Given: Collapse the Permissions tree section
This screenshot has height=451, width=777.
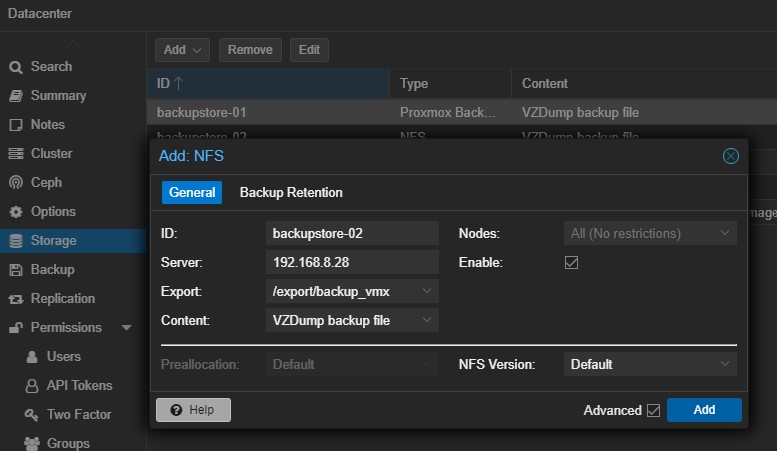Looking at the screenshot, I should [x=127, y=328].
